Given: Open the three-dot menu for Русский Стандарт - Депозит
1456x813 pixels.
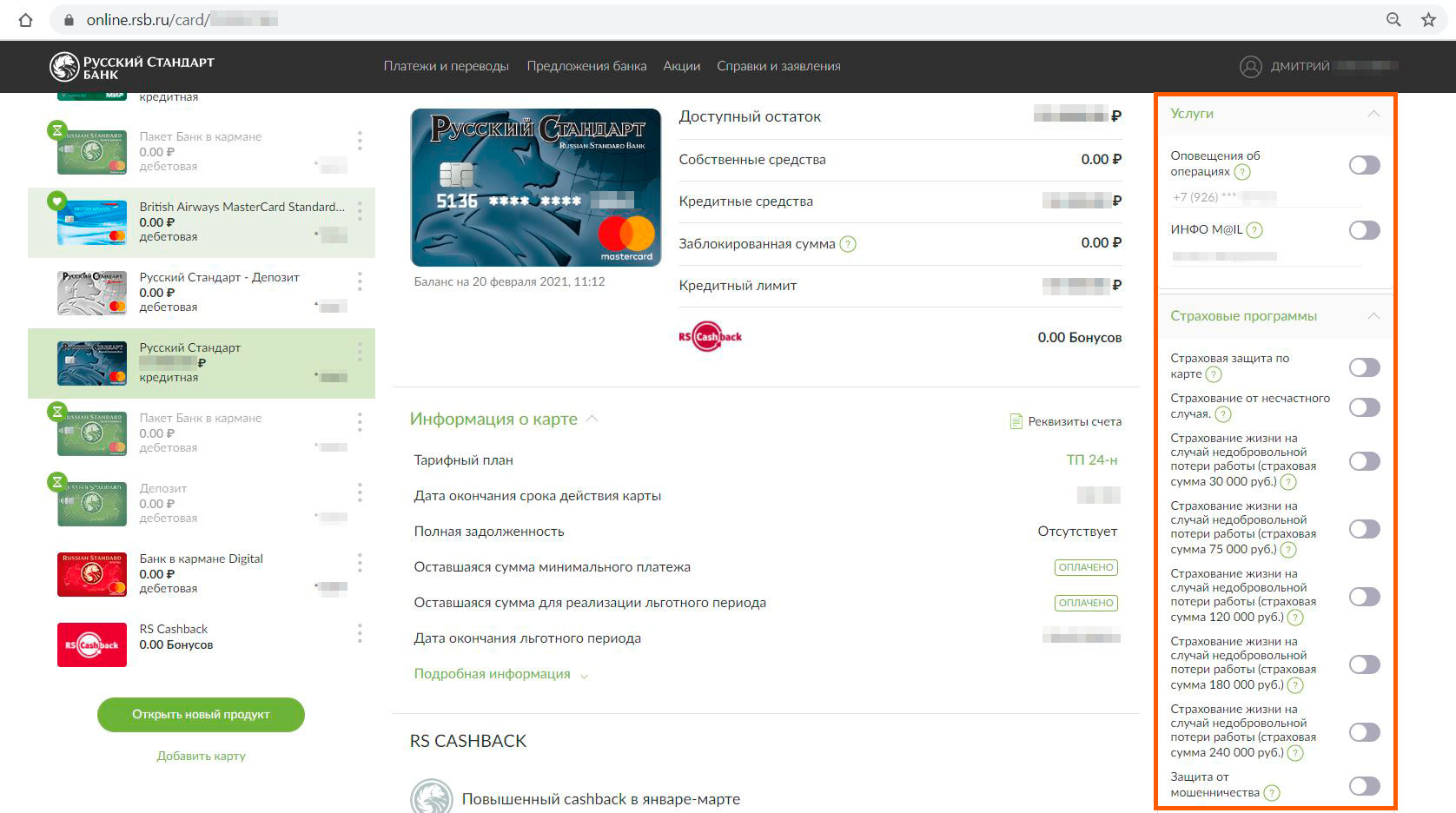Looking at the screenshot, I should (360, 281).
